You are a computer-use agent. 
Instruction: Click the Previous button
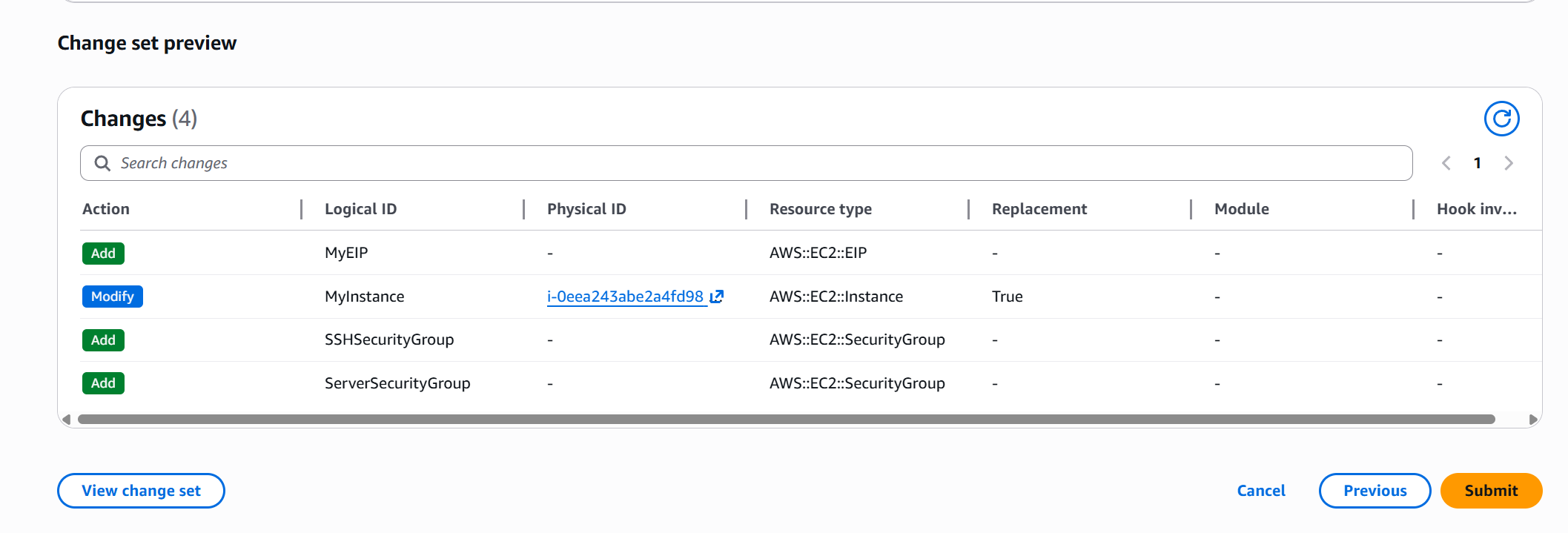tap(1375, 491)
